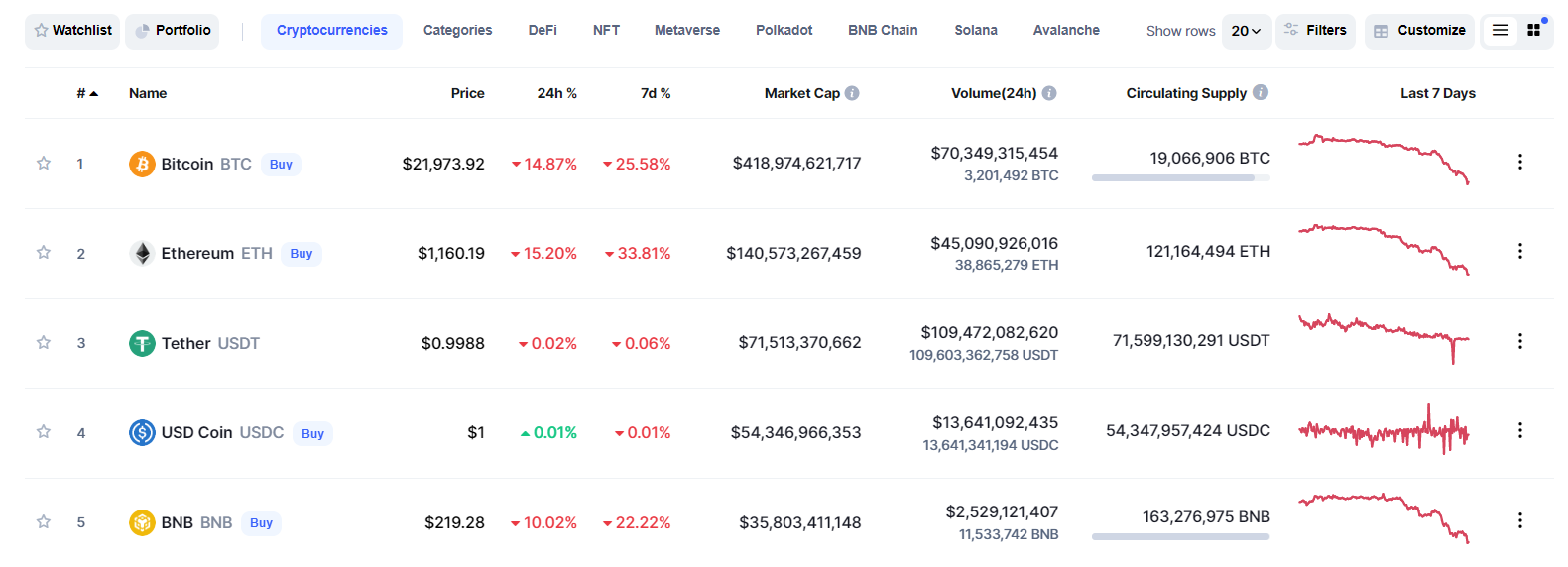Image resolution: width=1568 pixels, height=567 pixels.
Task: Click Buy next to BNB
Action: point(261,523)
